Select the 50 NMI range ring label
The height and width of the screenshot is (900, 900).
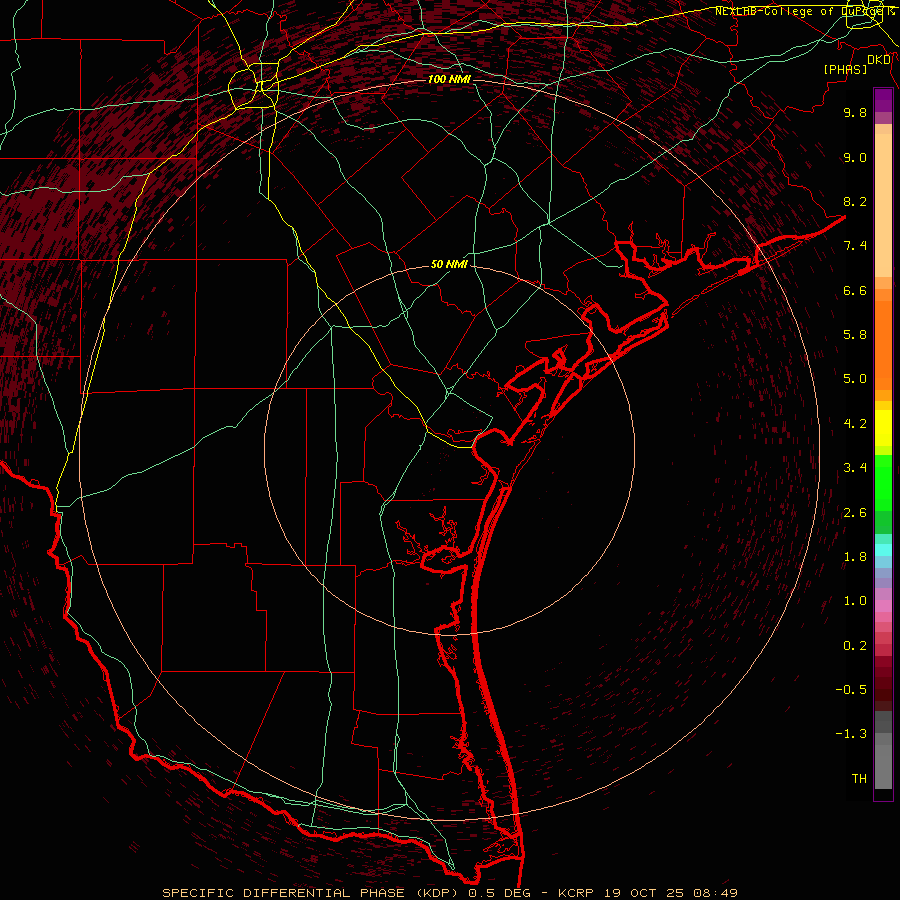click(449, 265)
